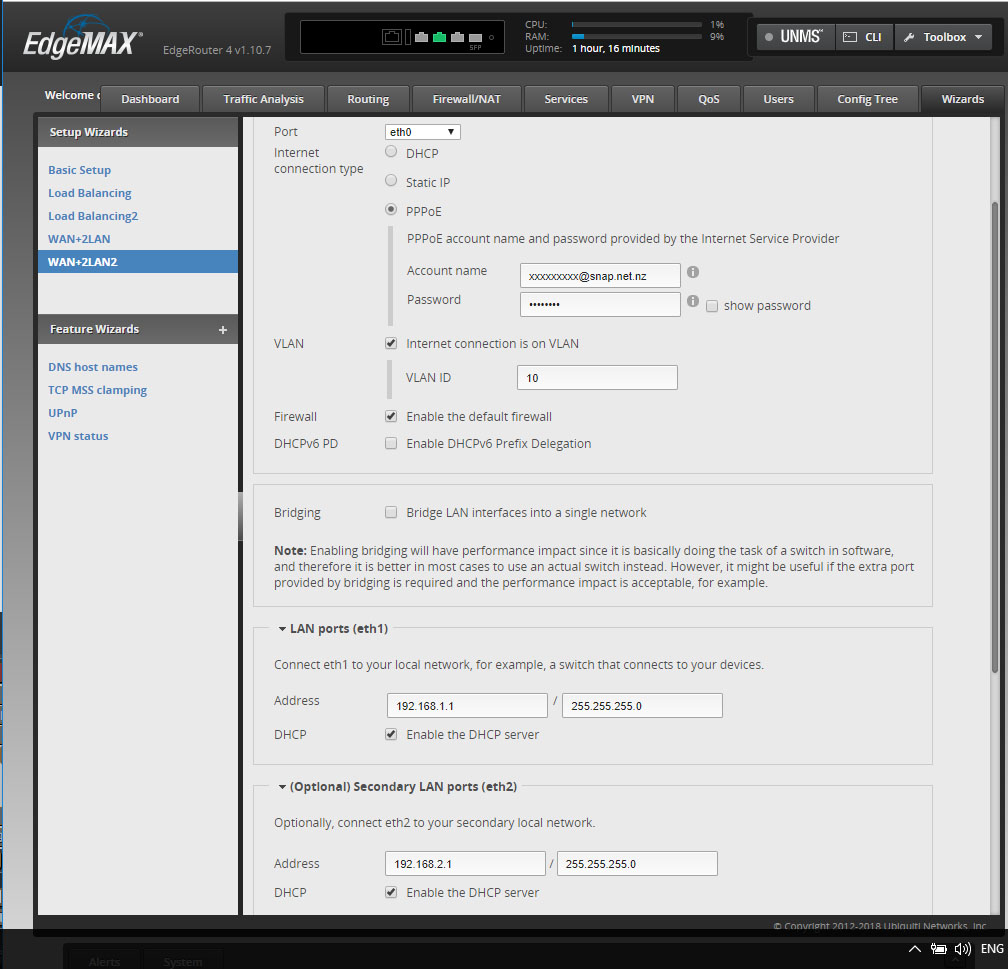Switch to the Config Tree tab
Image resolution: width=1008 pixels, height=969 pixels.
coord(867,99)
